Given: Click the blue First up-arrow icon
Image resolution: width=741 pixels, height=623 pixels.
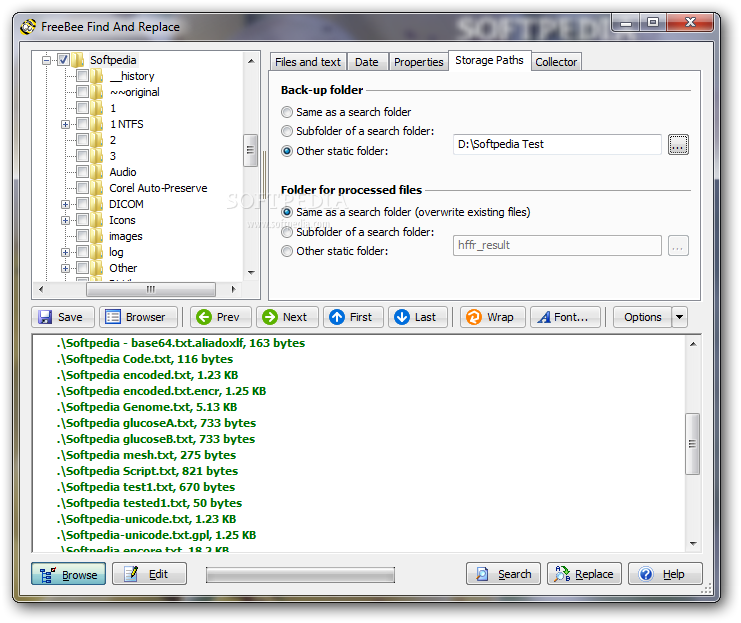Looking at the screenshot, I should tap(337, 317).
